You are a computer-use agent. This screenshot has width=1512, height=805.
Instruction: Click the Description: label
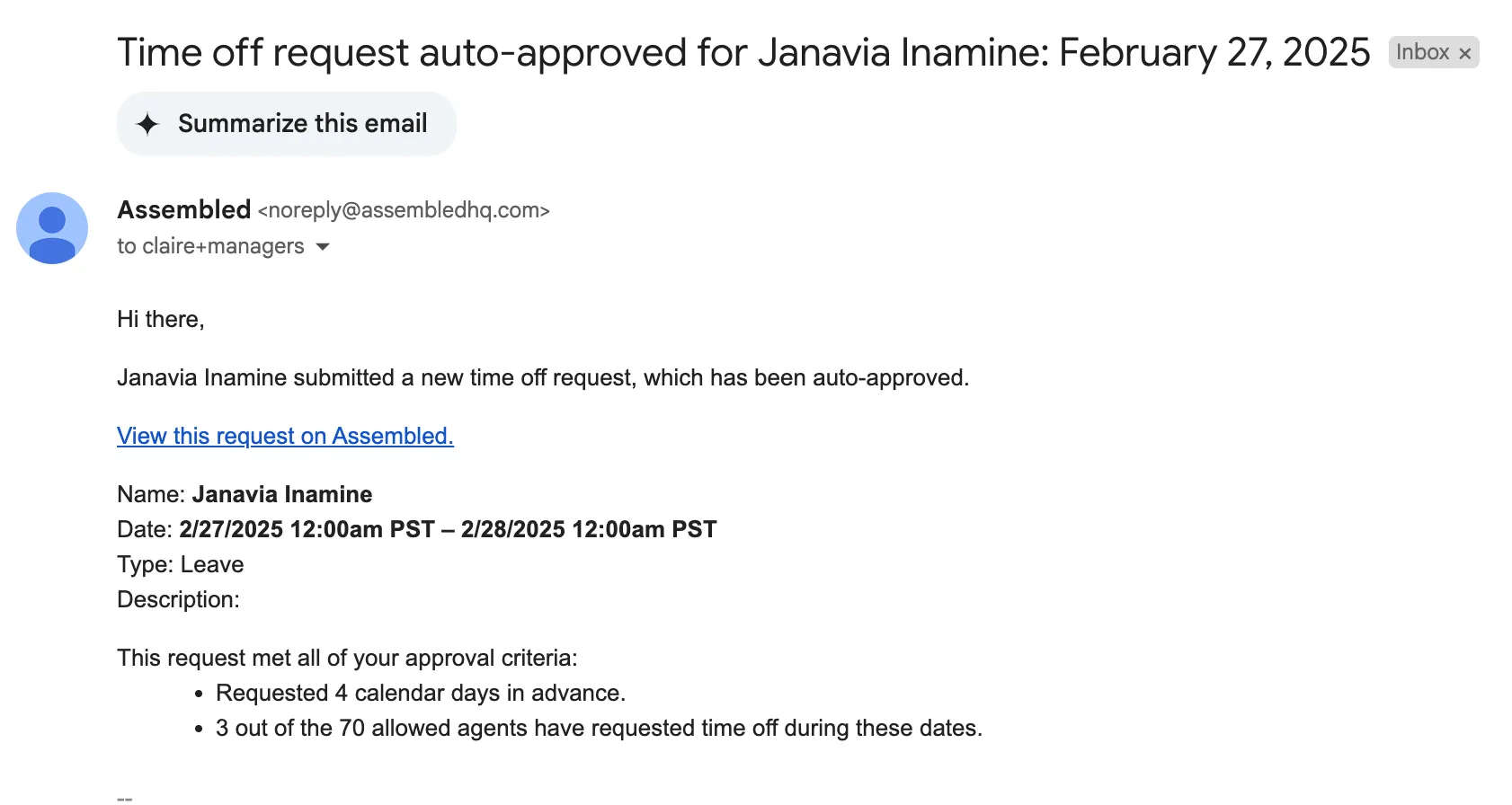coord(178,599)
